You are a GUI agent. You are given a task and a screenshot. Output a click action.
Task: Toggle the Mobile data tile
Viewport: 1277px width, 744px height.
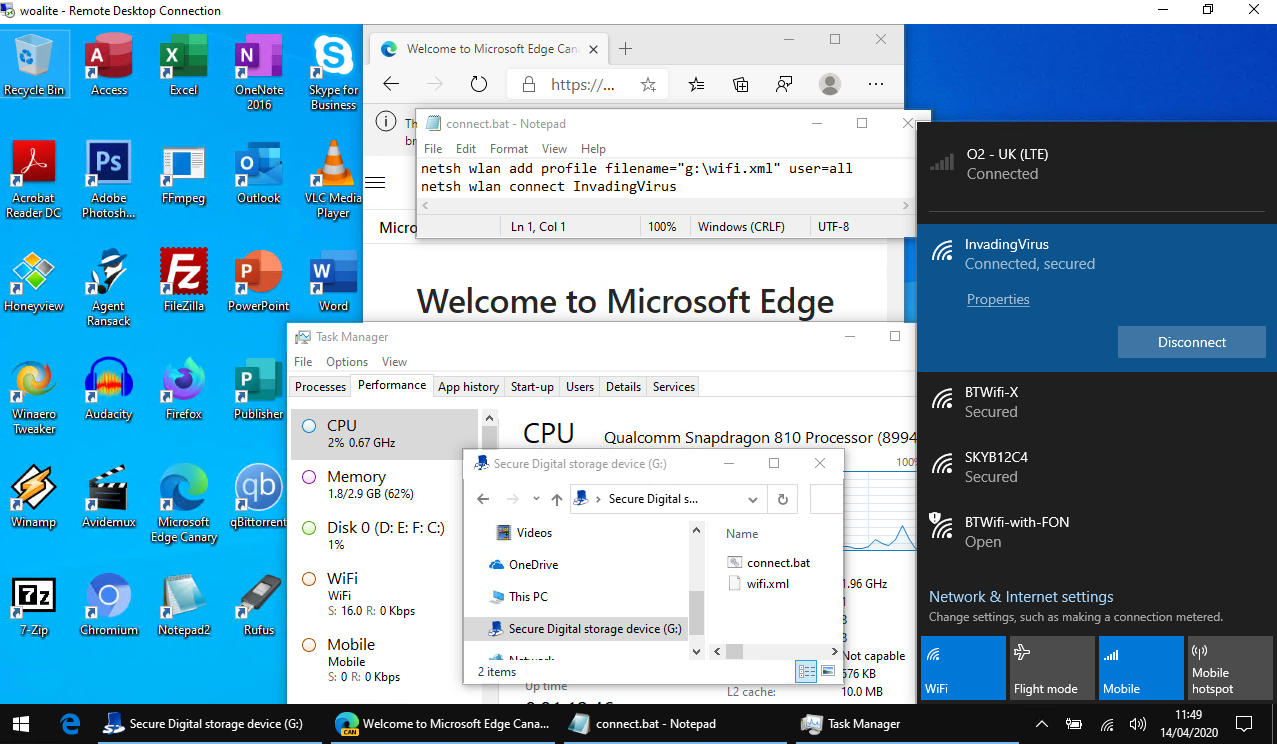pyautogui.click(x=1141, y=668)
